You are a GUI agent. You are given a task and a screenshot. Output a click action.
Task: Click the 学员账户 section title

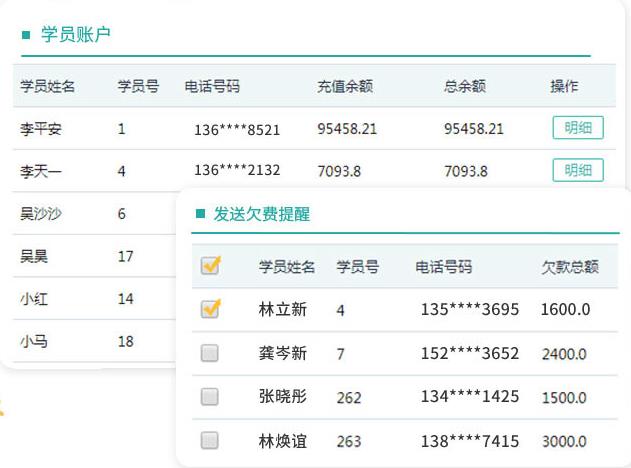pos(75,35)
